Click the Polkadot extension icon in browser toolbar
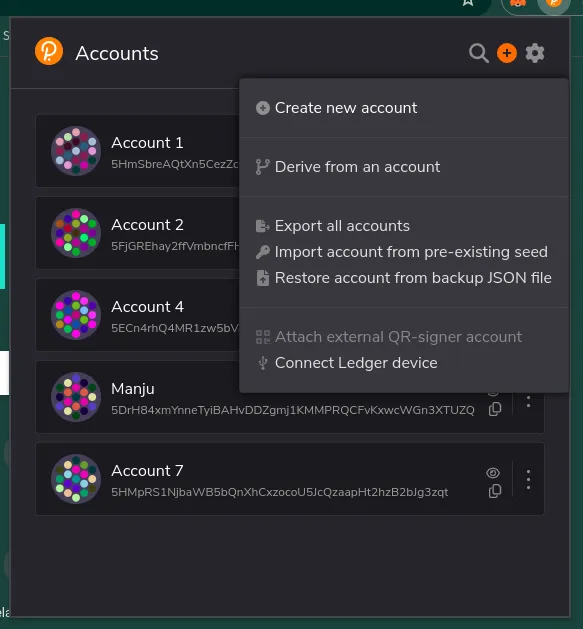The image size is (583, 629). coord(554,4)
